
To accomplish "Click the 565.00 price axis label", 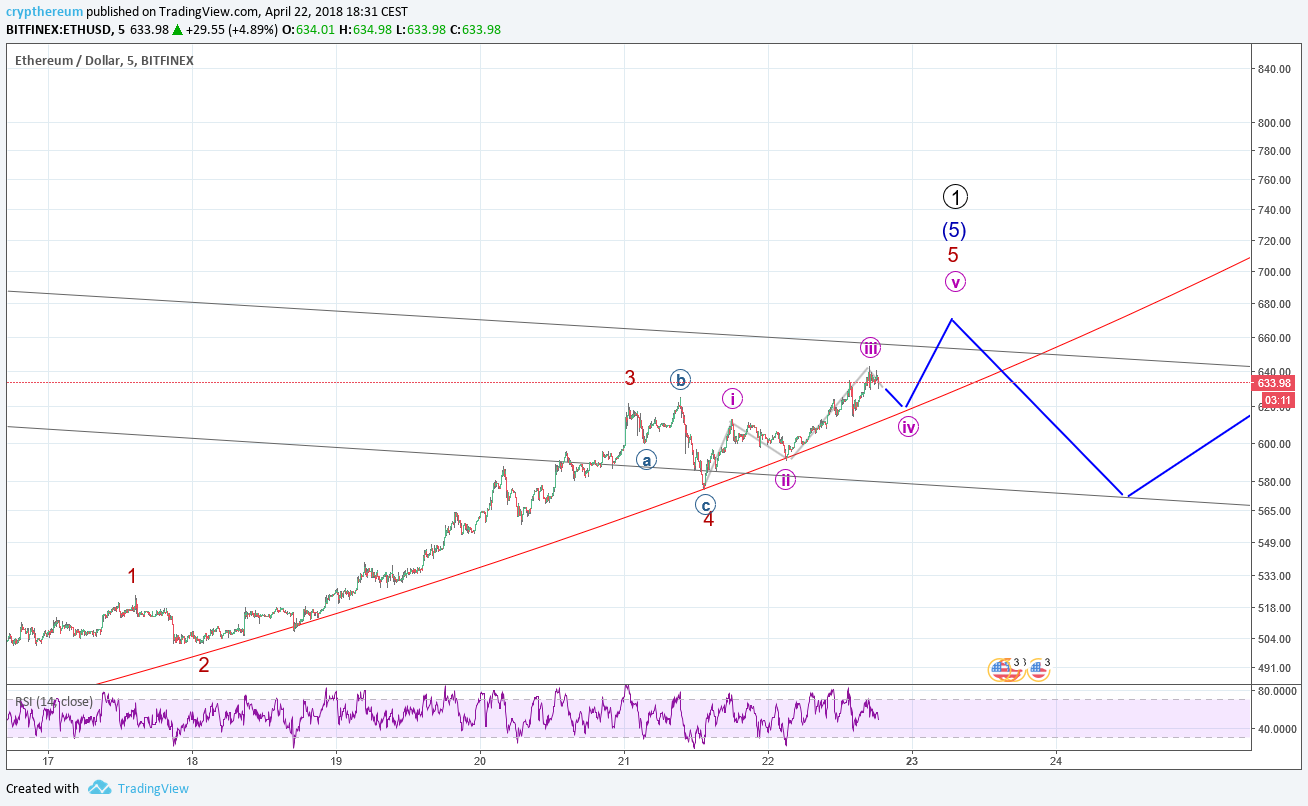I will coord(1273,511).
